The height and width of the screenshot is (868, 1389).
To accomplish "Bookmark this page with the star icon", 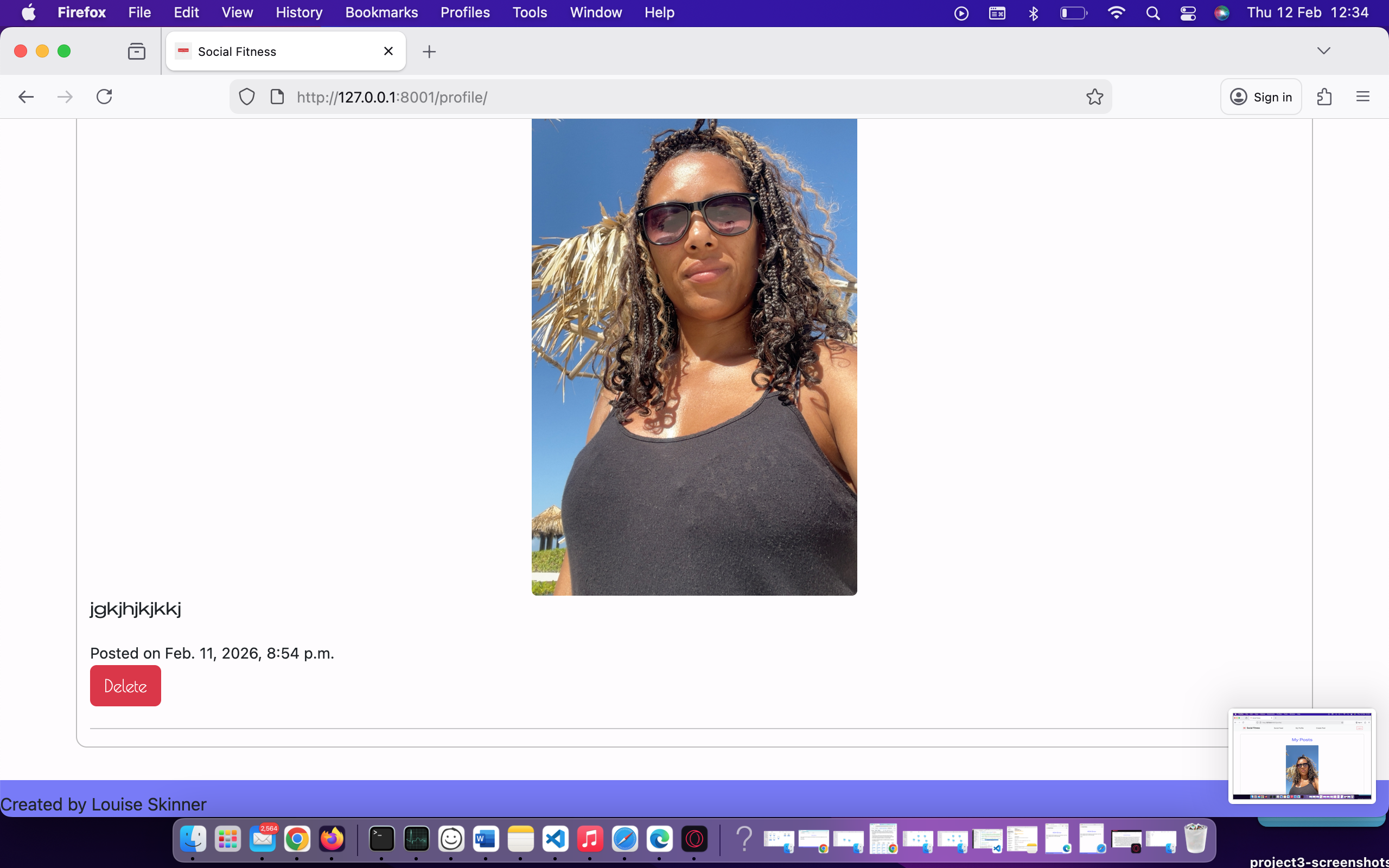I will 1093,97.
